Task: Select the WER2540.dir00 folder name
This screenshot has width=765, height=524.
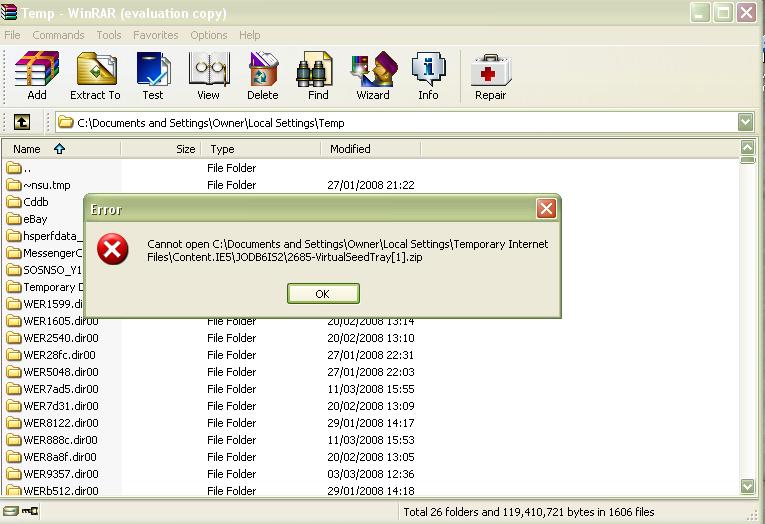Action: (61, 338)
